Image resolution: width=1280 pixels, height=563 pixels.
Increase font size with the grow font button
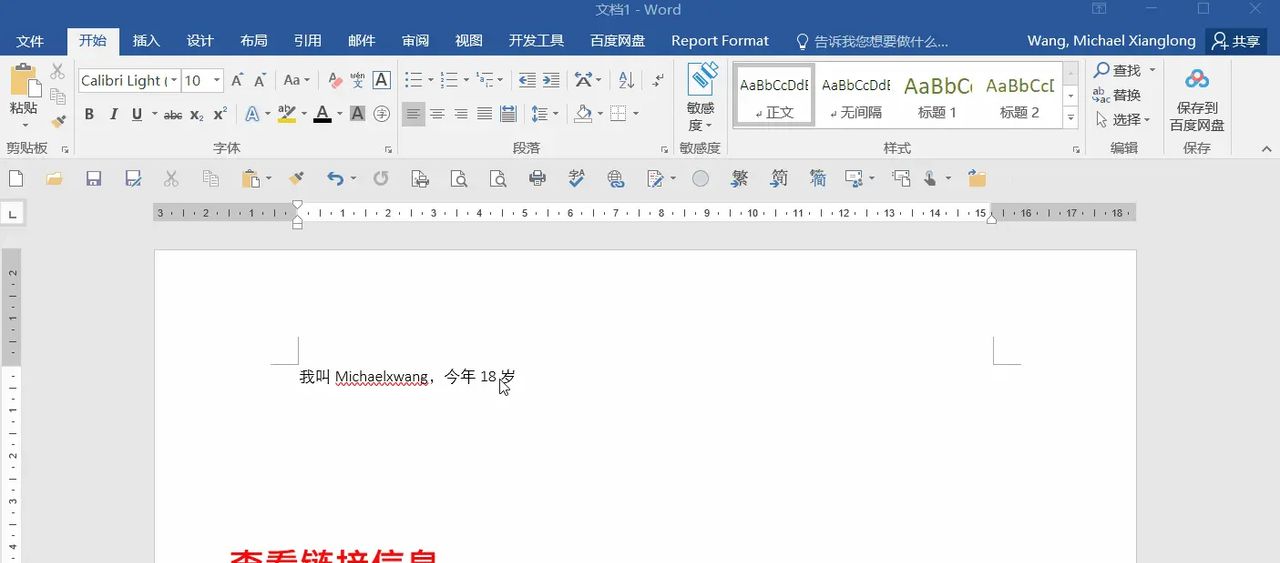[x=237, y=80]
